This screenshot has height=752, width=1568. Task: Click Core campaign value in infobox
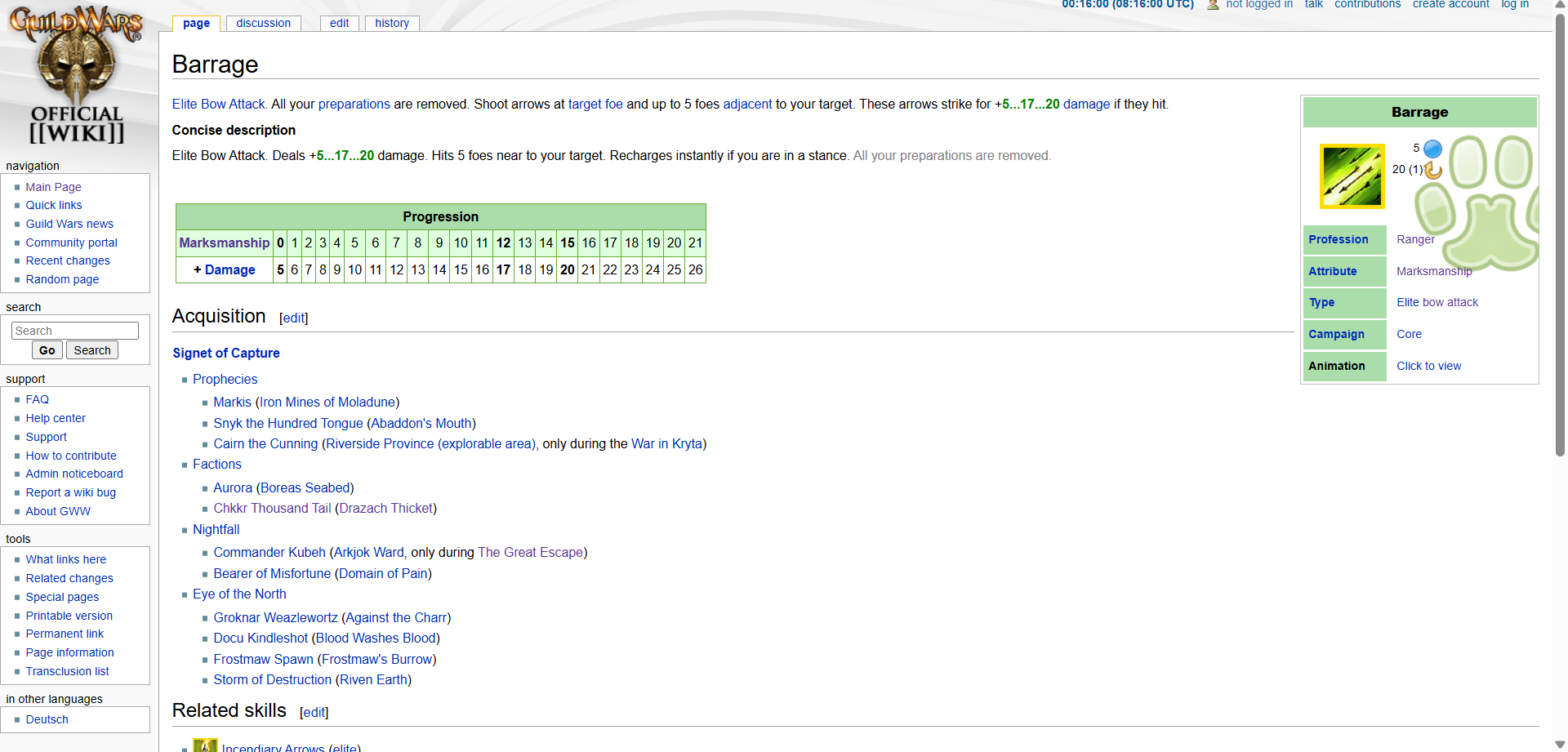tap(1409, 334)
